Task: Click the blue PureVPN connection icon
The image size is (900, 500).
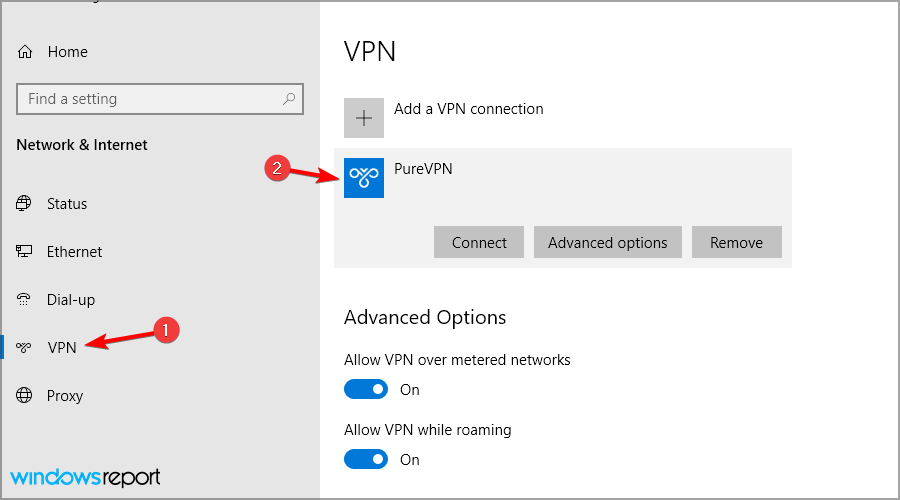Action: tap(364, 178)
